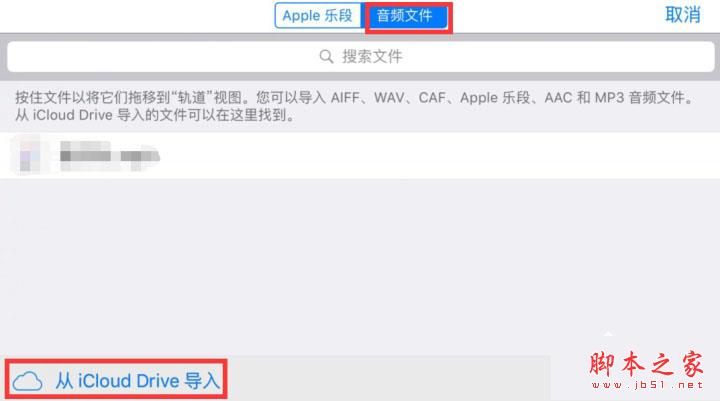Click the magnifier icon in search bar

(326, 57)
